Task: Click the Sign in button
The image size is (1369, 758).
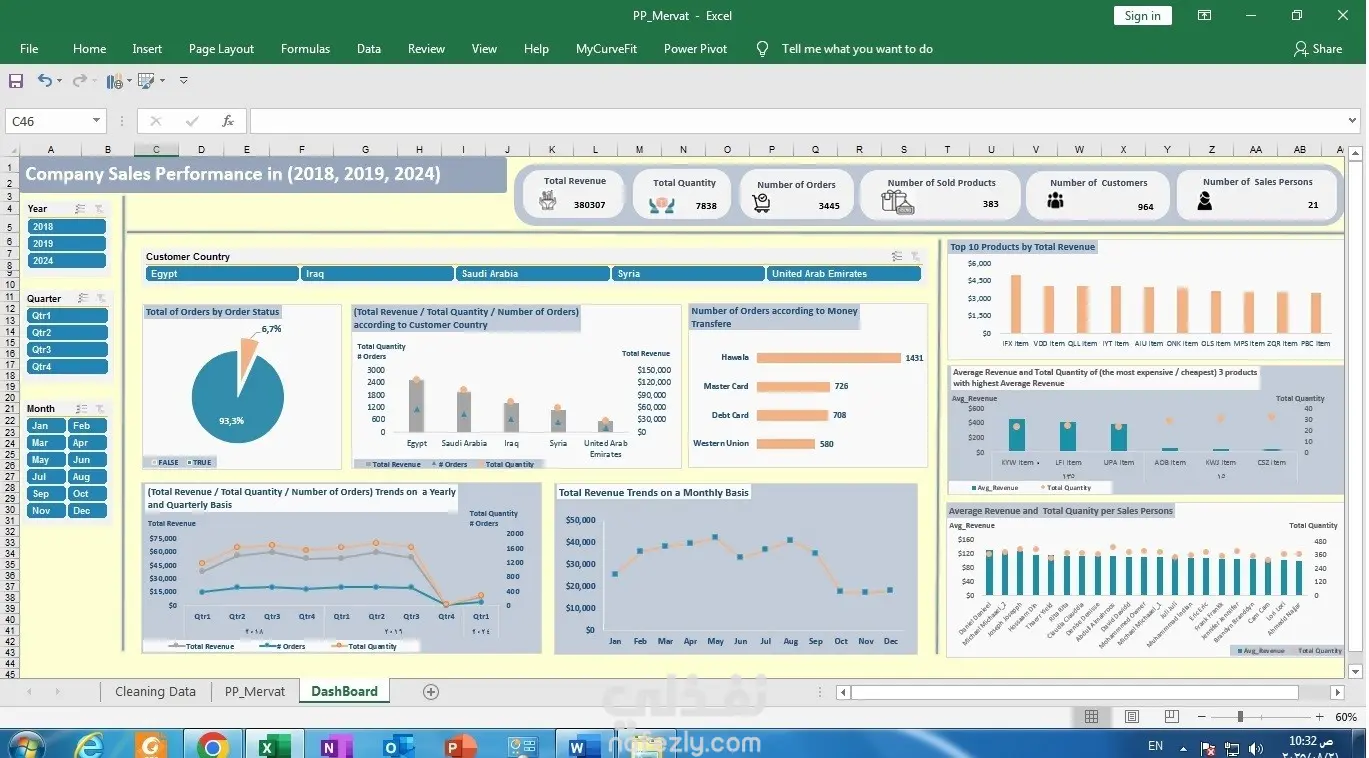Action: 1142,16
